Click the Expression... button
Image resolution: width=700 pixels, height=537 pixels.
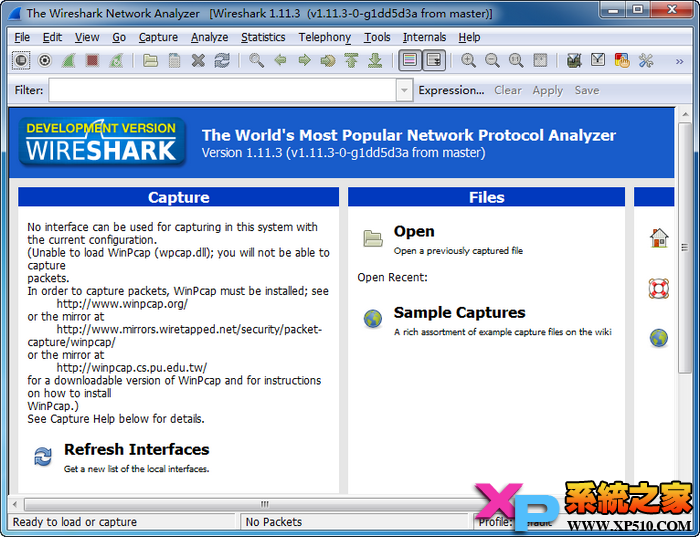tap(451, 90)
